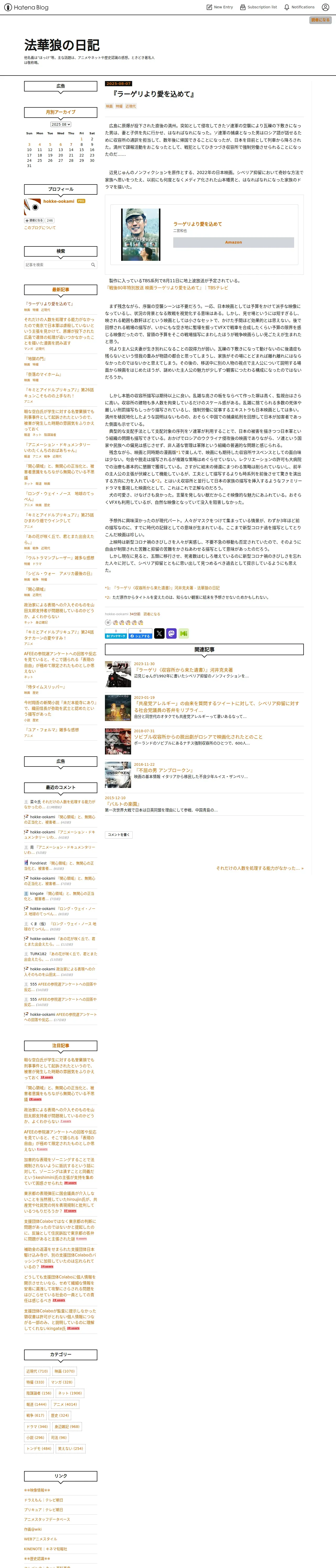The height and width of the screenshot is (1568, 336).
Task: Share the article on Mastodon
Action: [x=171, y=634]
